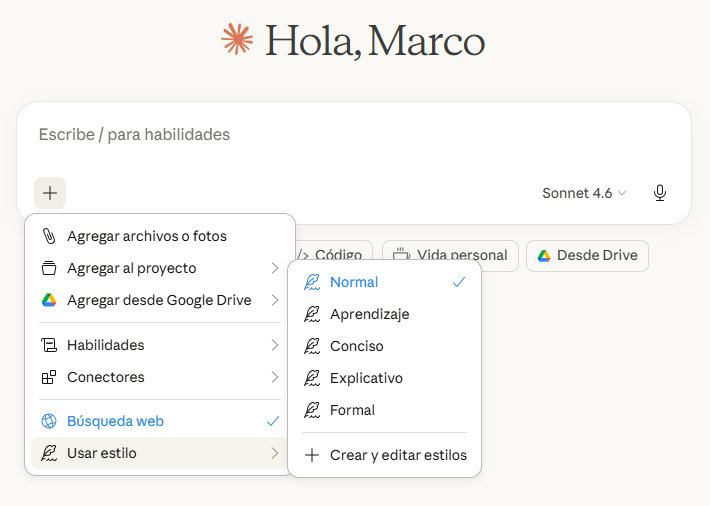Click the Google Drive icon in menu
710x506 pixels.
point(48,300)
